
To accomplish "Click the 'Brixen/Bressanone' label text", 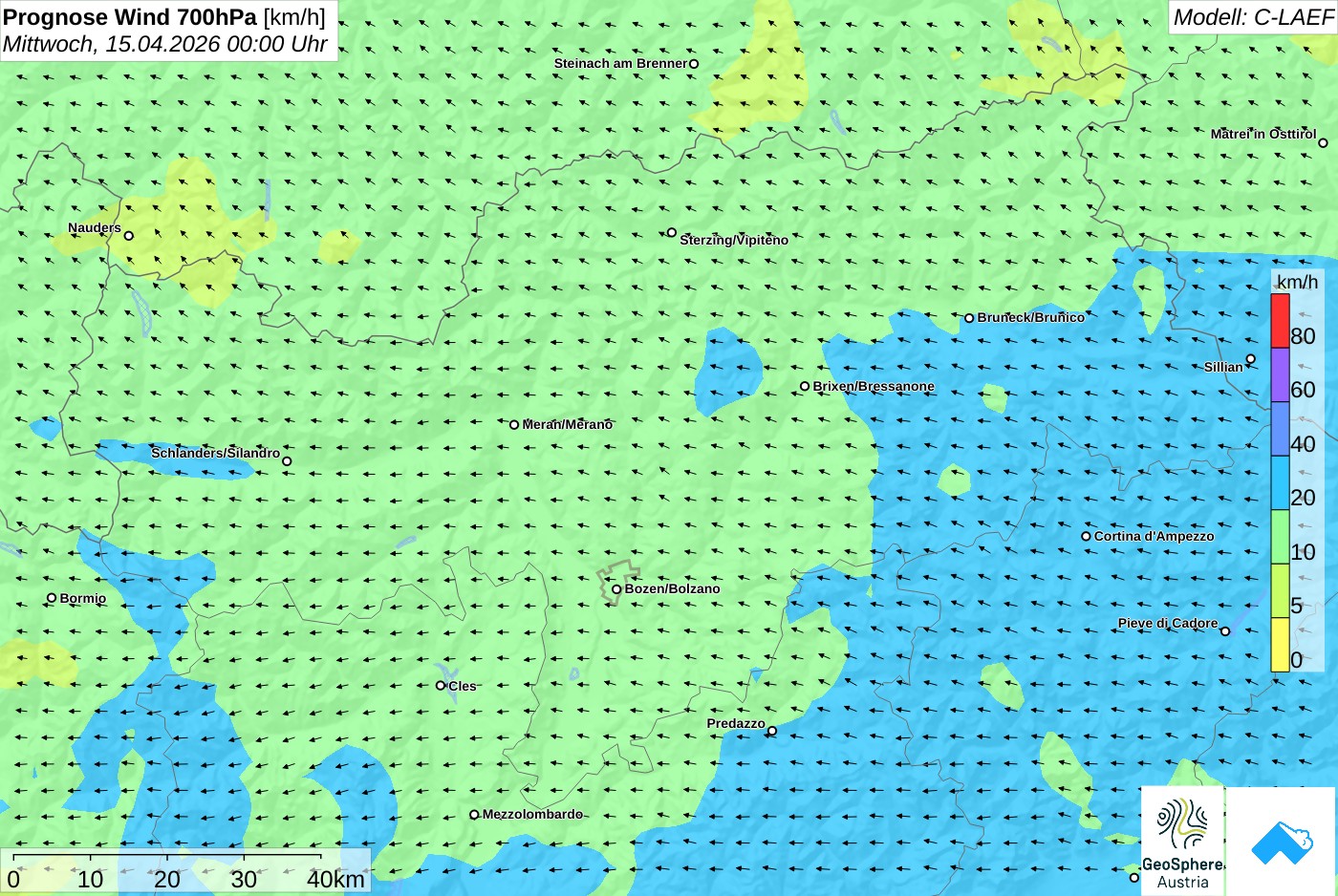I will pos(874,386).
